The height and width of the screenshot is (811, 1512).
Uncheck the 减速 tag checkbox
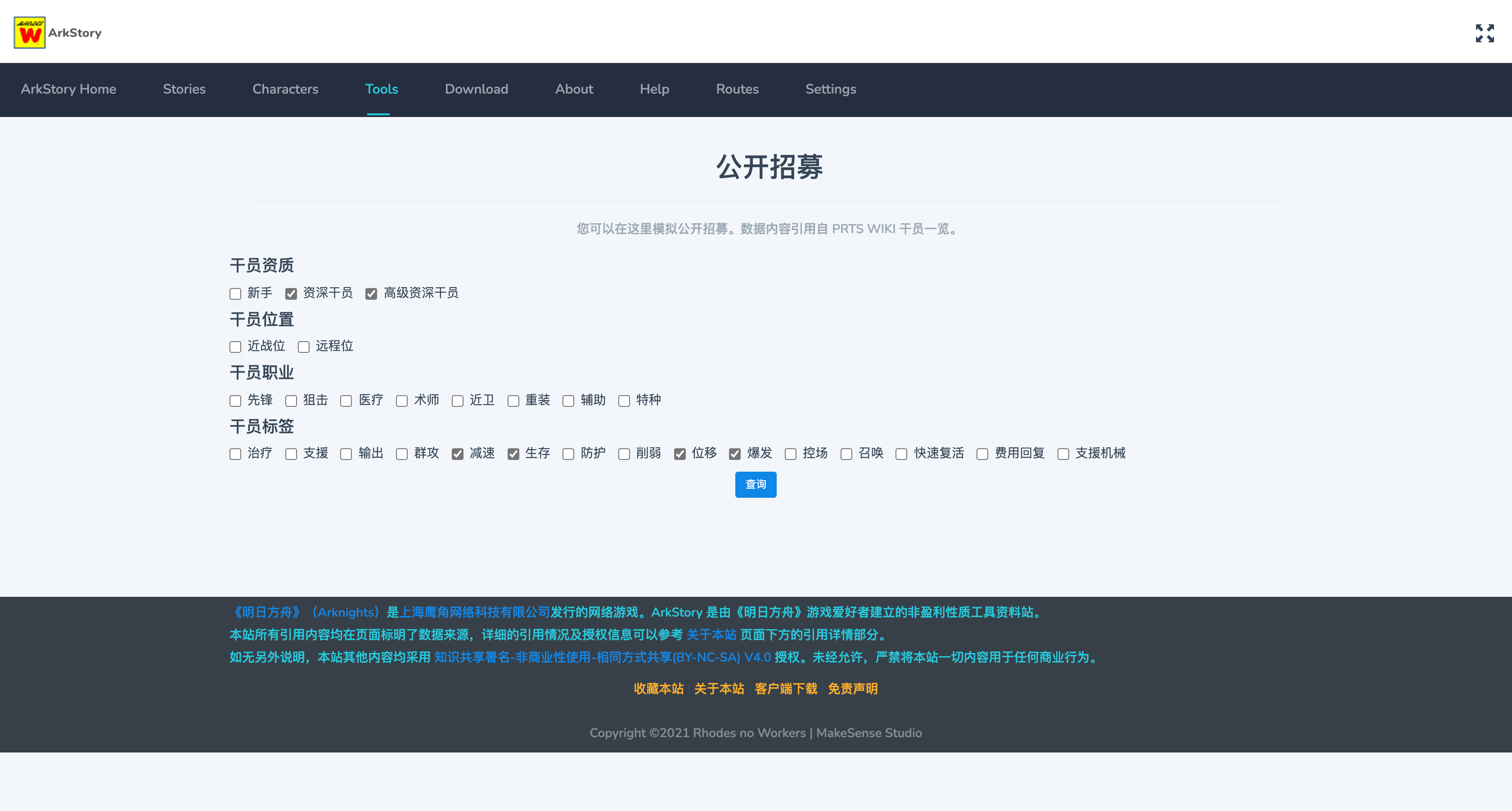(458, 454)
